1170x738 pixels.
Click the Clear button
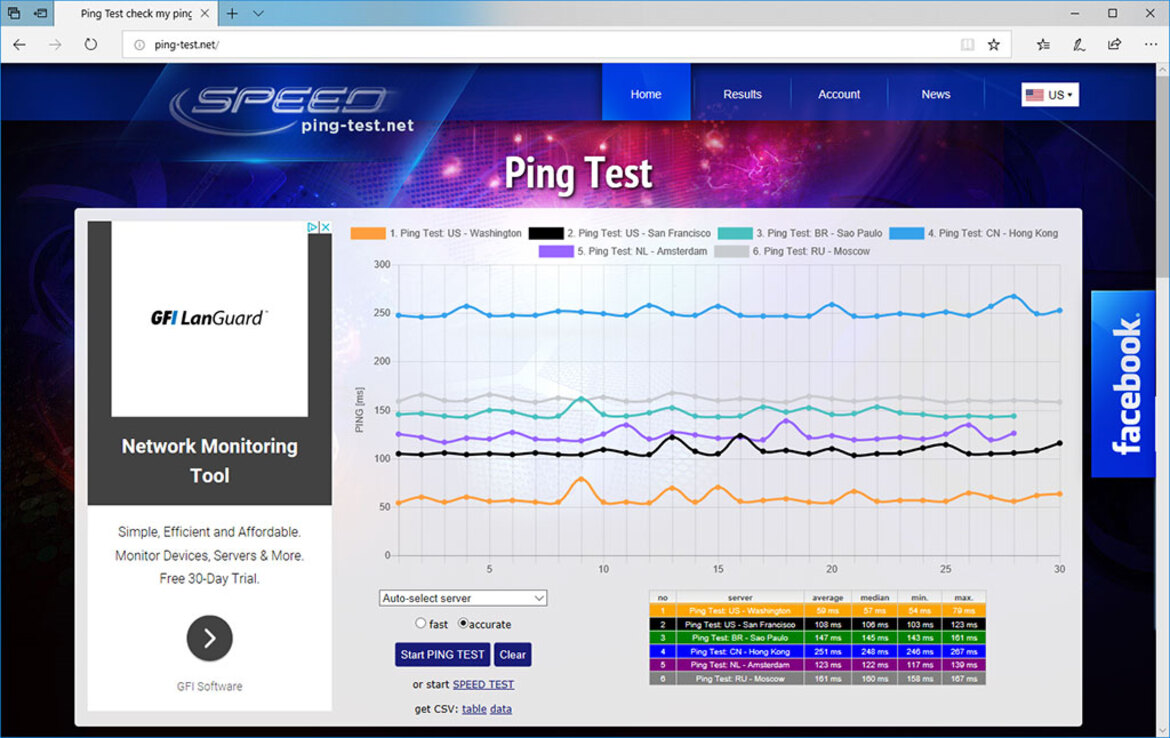pyautogui.click(x=513, y=654)
